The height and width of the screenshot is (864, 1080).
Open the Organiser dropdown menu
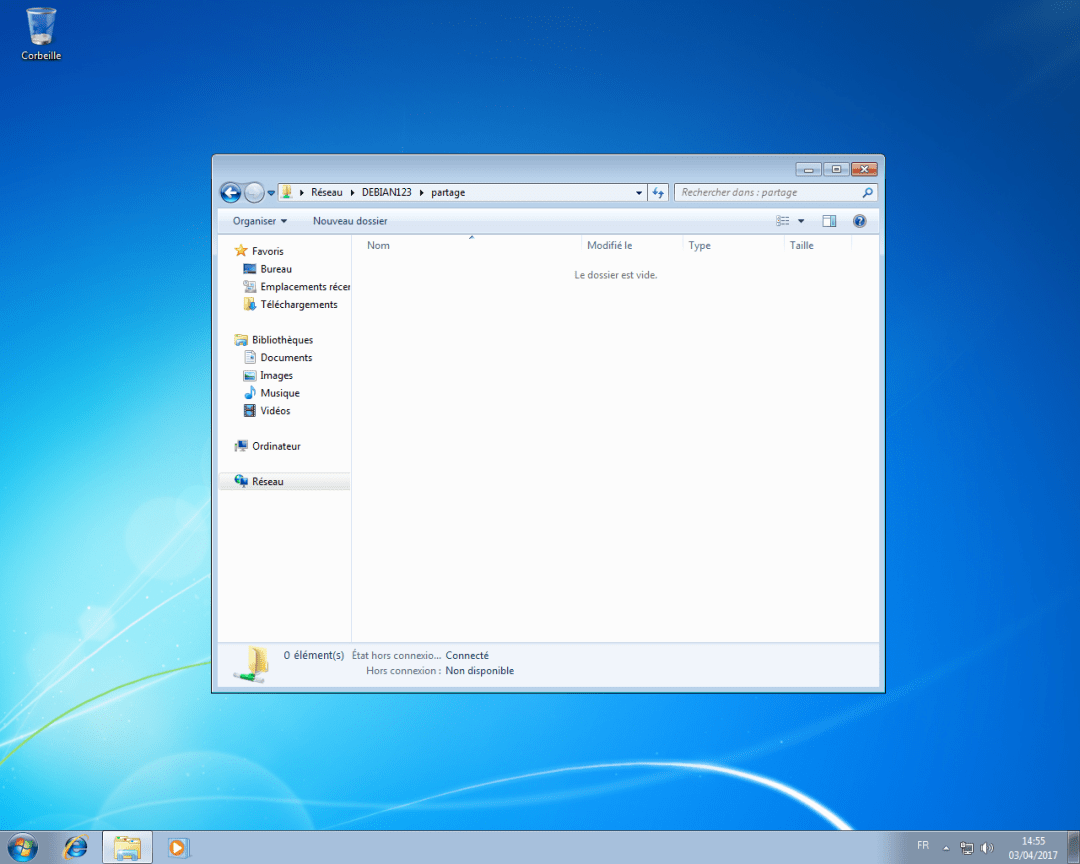(x=258, y=220)
